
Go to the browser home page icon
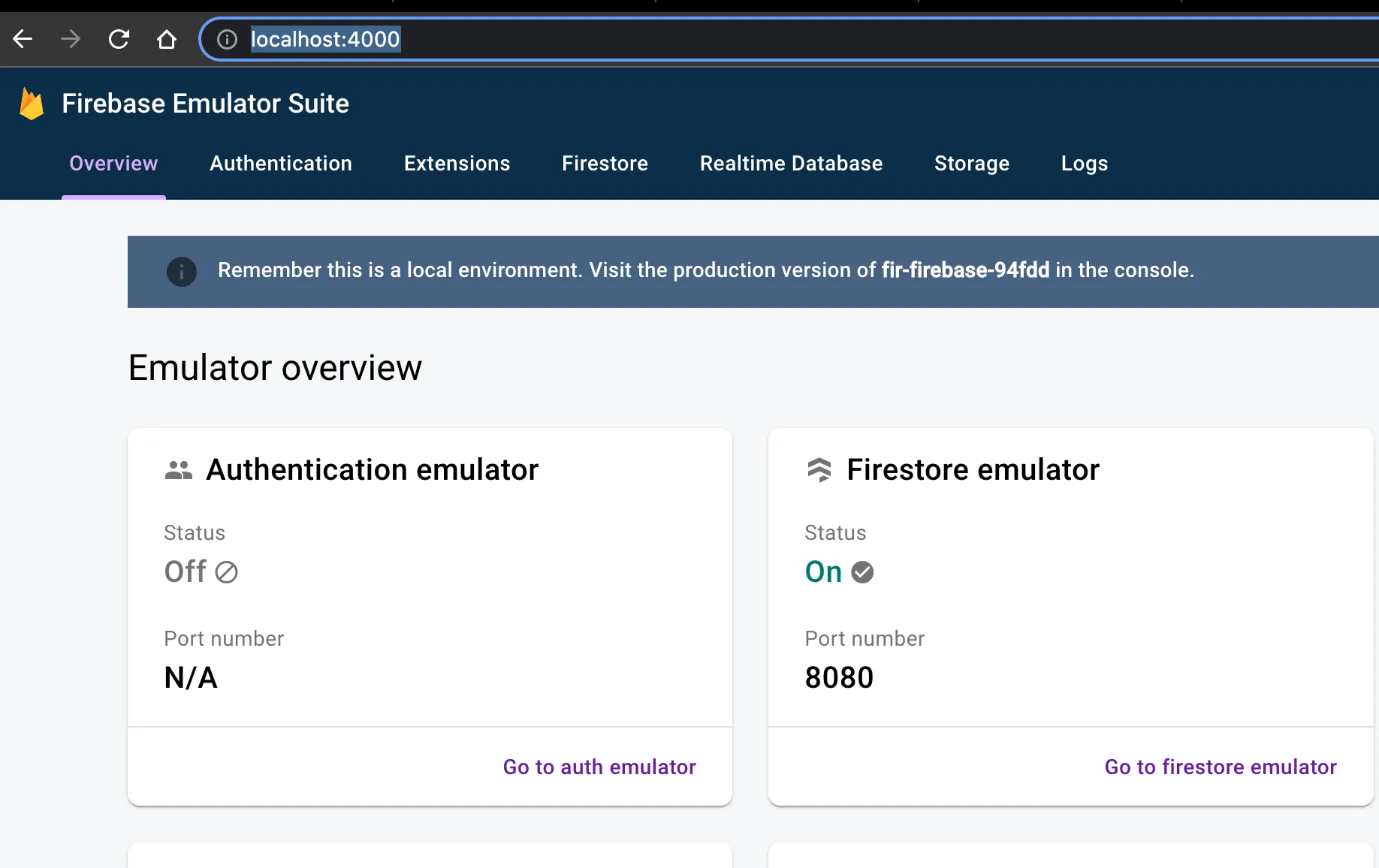(167, 39)
